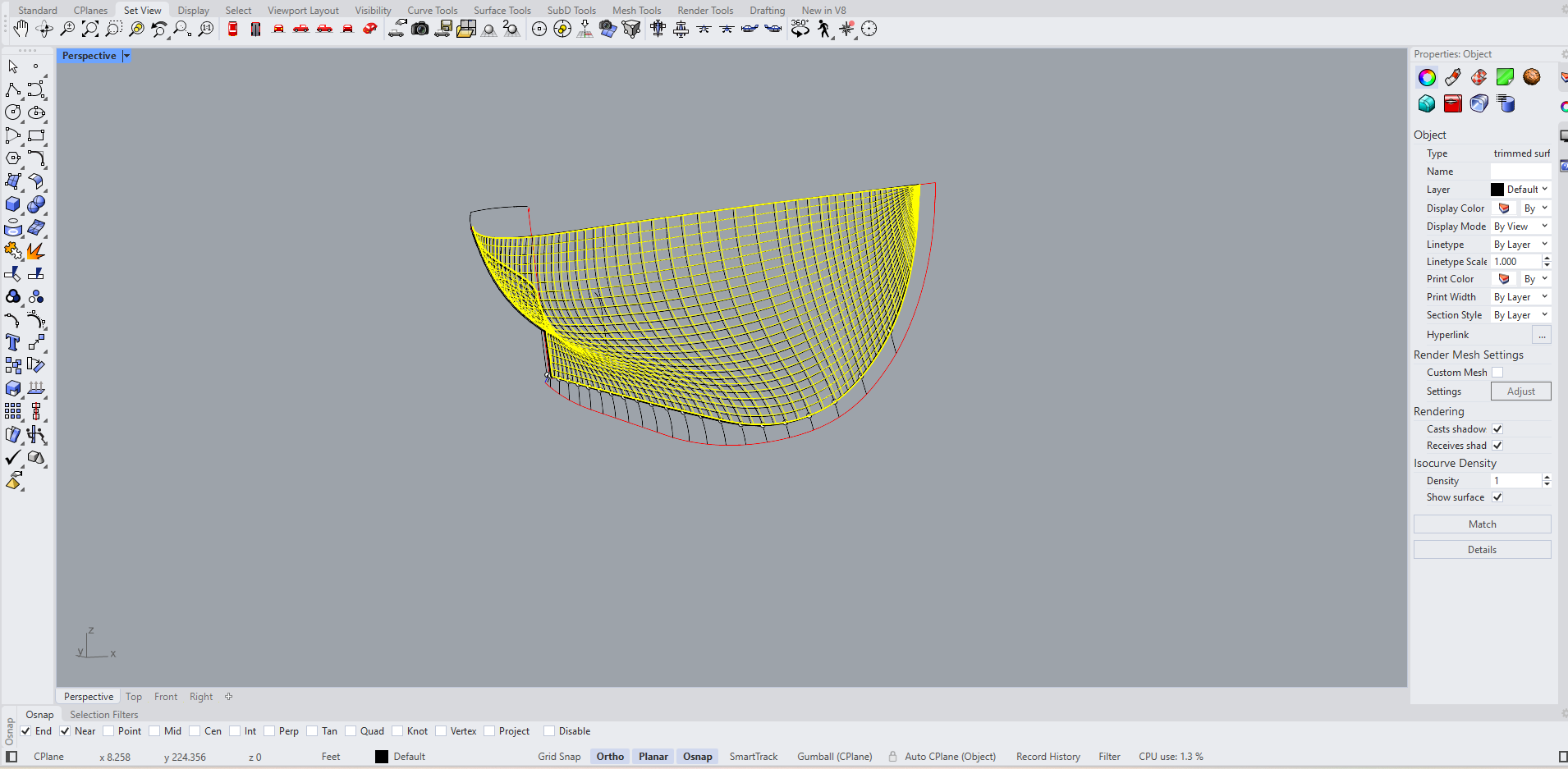Click the Adjust mesh settings button
The image size is (1568, 769).
[x=1520, y=391]
